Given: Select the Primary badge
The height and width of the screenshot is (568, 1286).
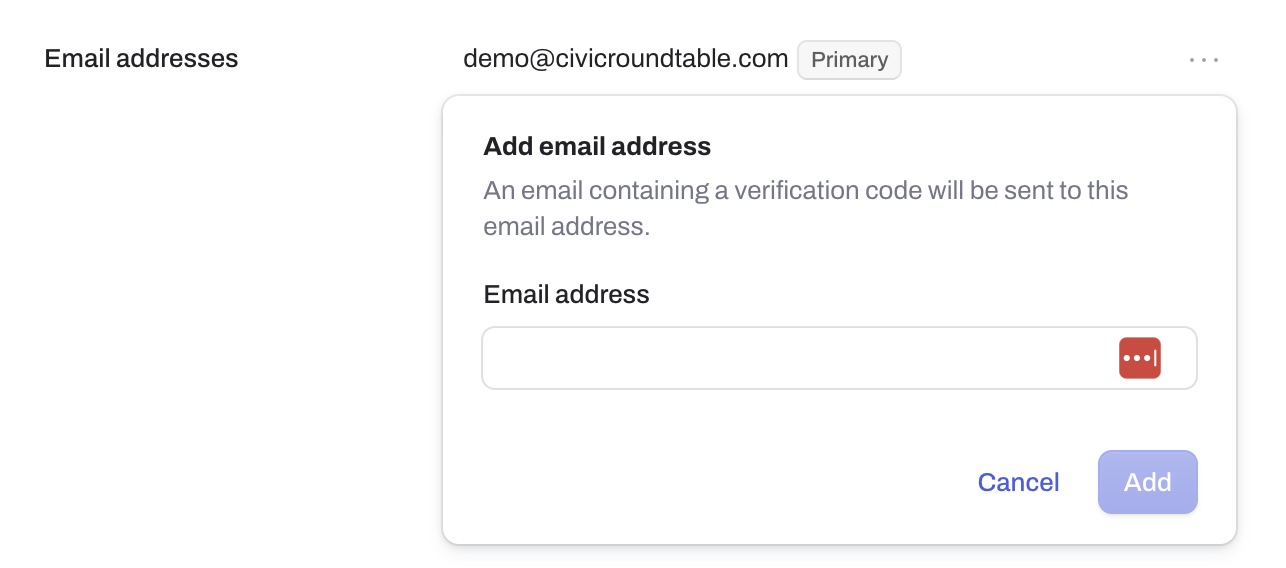Looking at the screenshot, I should [x=849, y=60].
